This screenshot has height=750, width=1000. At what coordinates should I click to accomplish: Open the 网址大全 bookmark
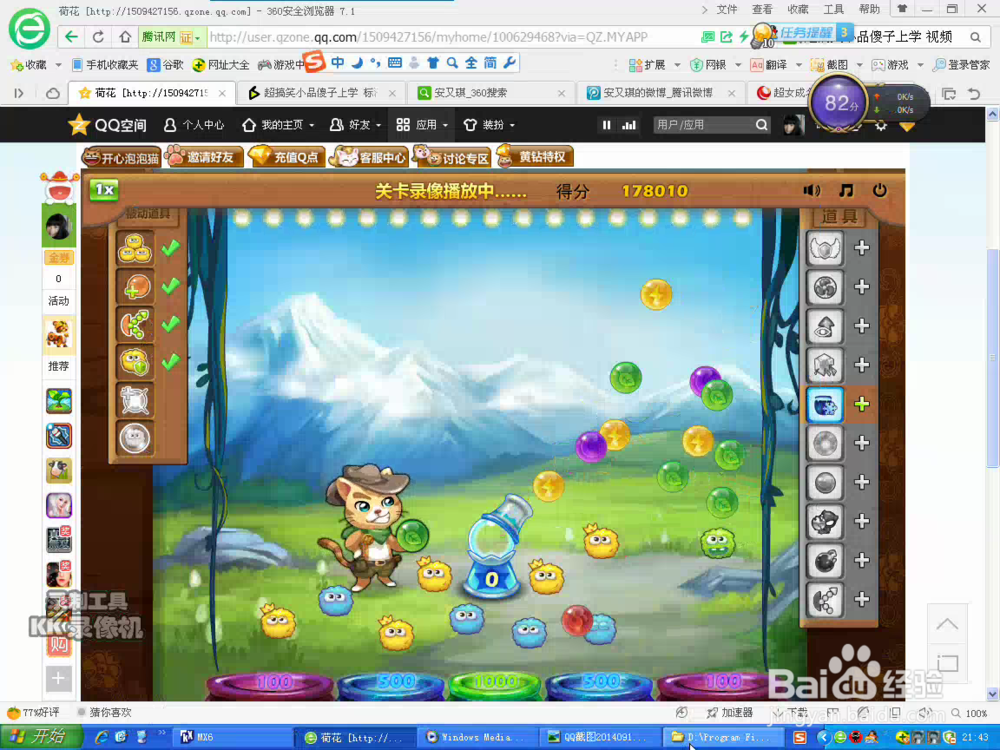pos(221,64)
